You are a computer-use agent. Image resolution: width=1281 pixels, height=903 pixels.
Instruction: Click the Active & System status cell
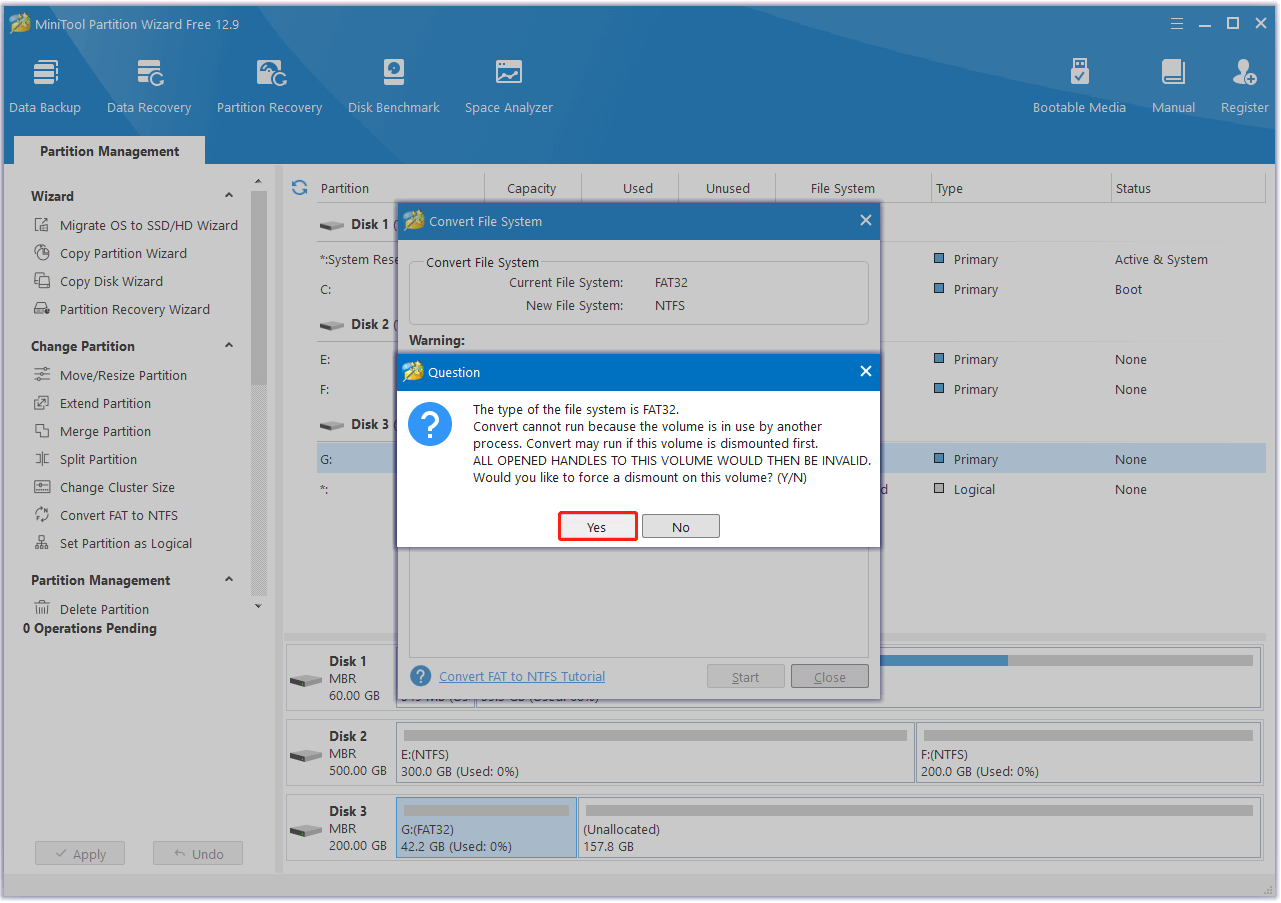click(1161, 259)
